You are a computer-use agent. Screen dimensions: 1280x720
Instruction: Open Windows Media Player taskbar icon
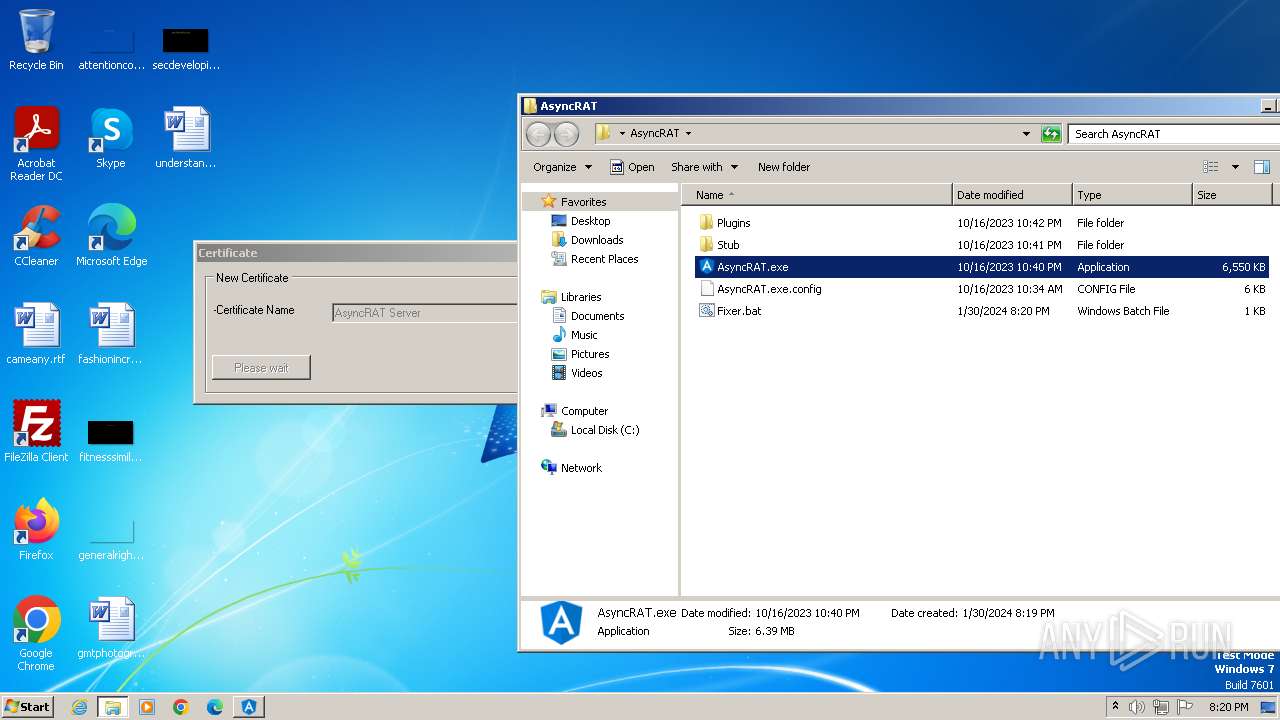147,707
